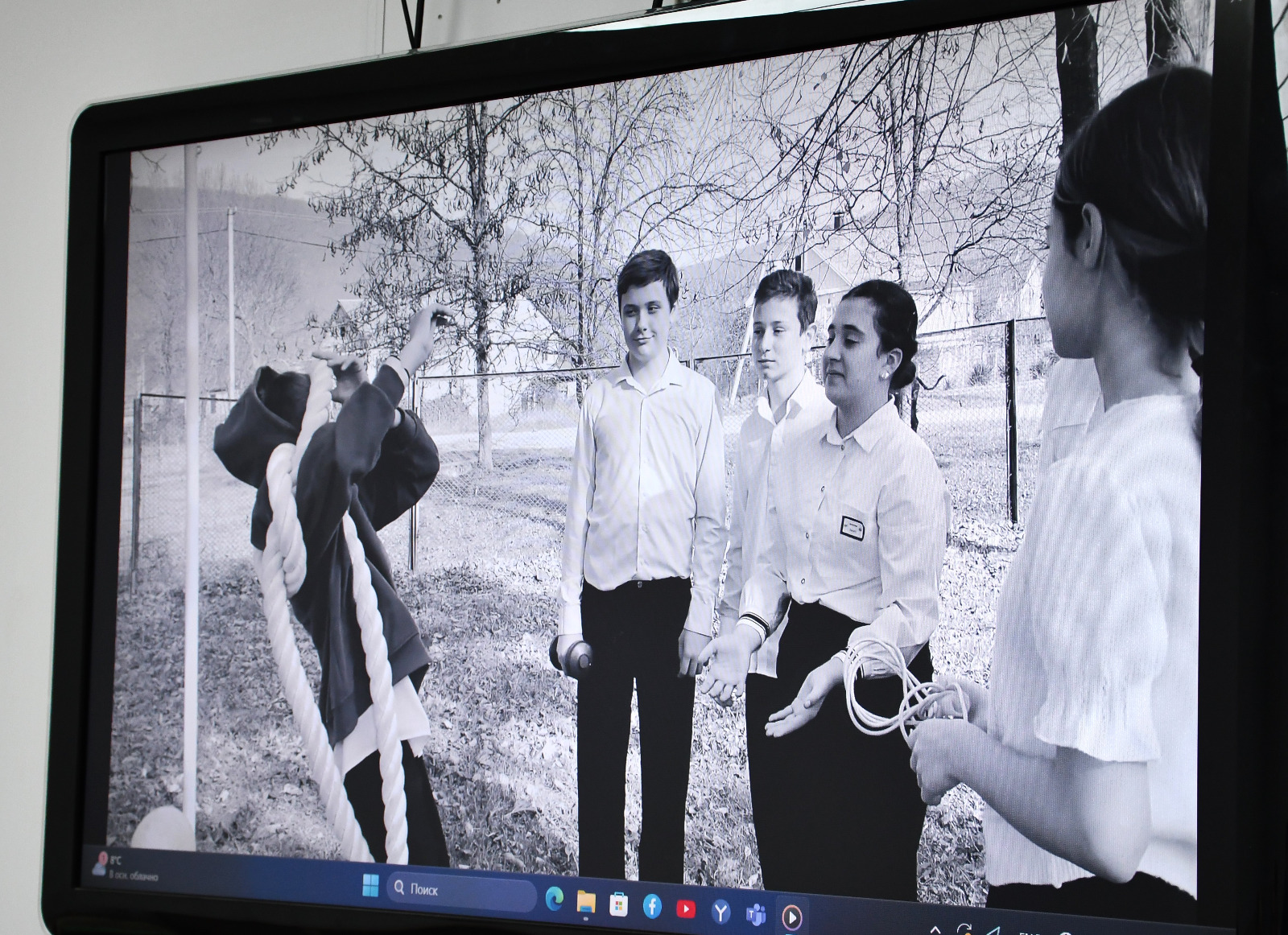Image resolution: width=1288 pixels, height=935 pixels.
Task: Open the Microsoft Store icon
Action: pos(618,905)
